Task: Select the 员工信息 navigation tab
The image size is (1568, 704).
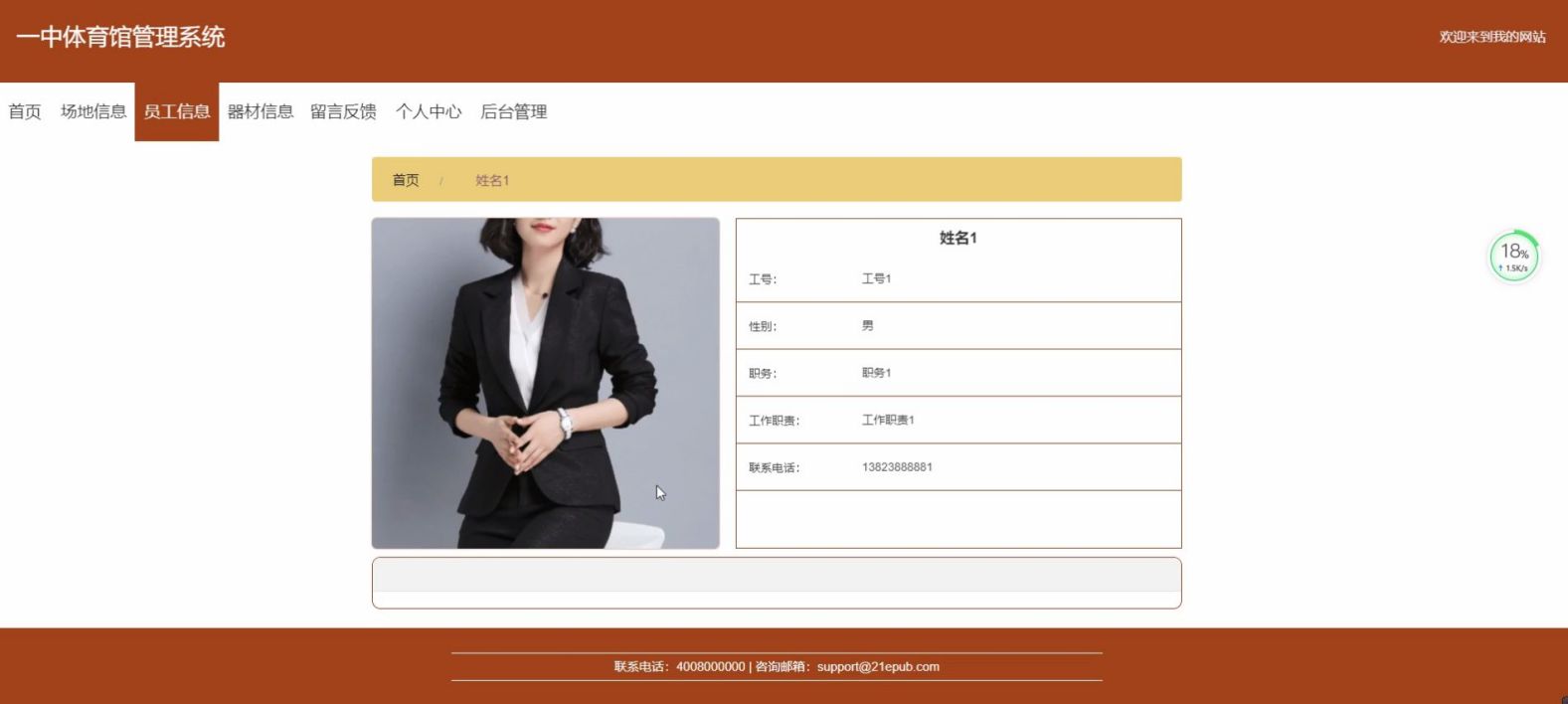Action: coord(177,111)
